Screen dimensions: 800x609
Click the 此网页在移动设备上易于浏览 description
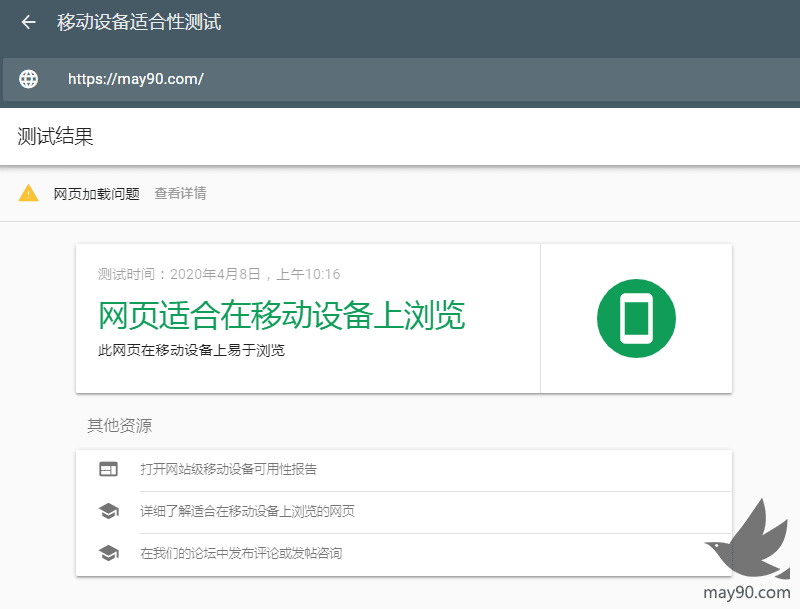pyautogui.click(x=191, y=350)
